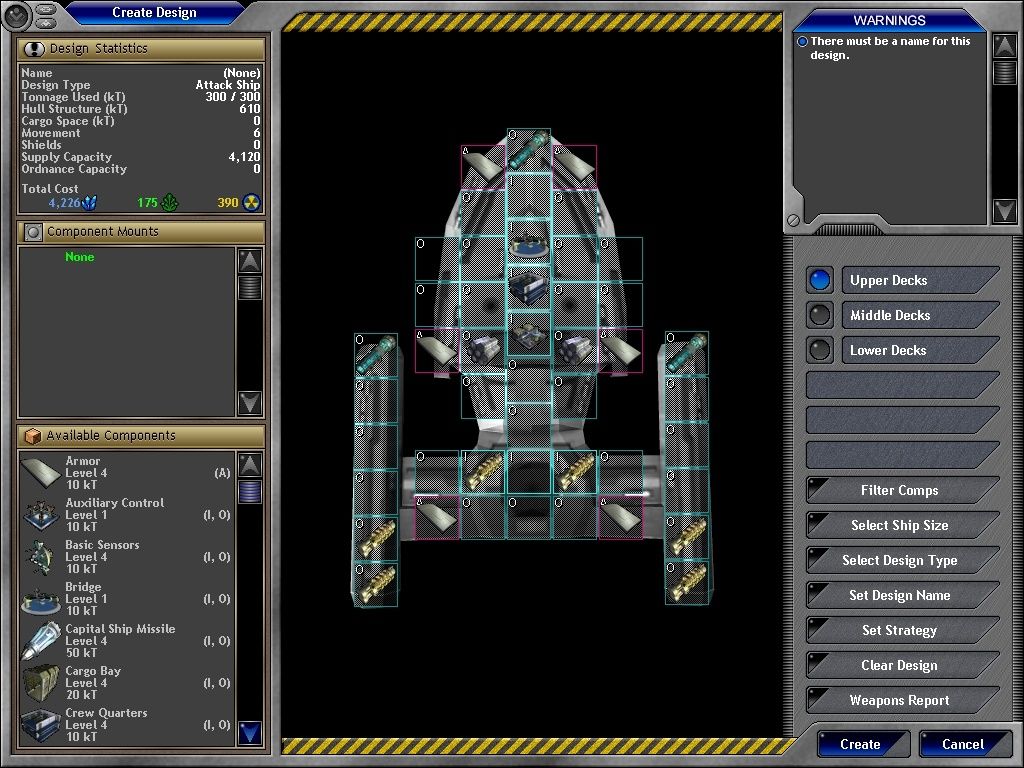1024x768 pixels.
Task: Select the Lower Decks radio button
Action: point(820,350)
